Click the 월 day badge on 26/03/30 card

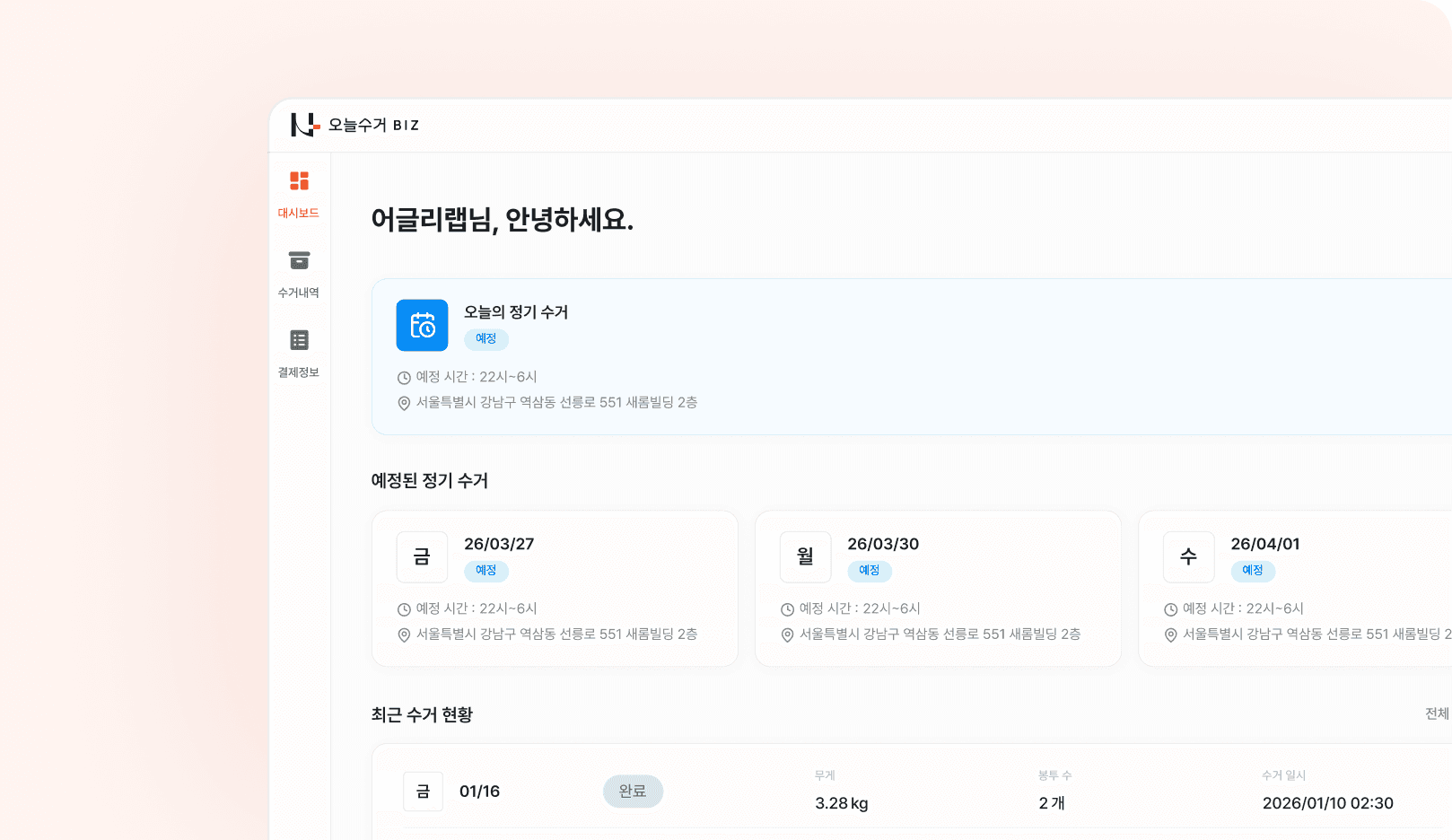[x=805, y=556]
